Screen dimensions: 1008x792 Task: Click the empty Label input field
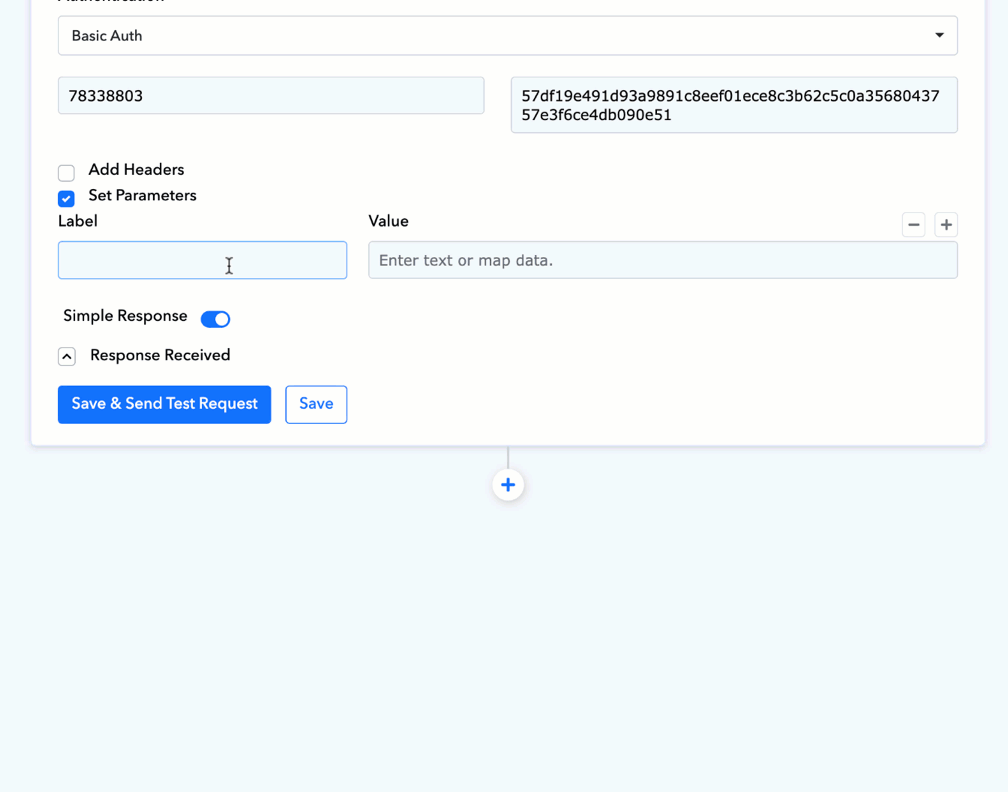pos(202,260)
